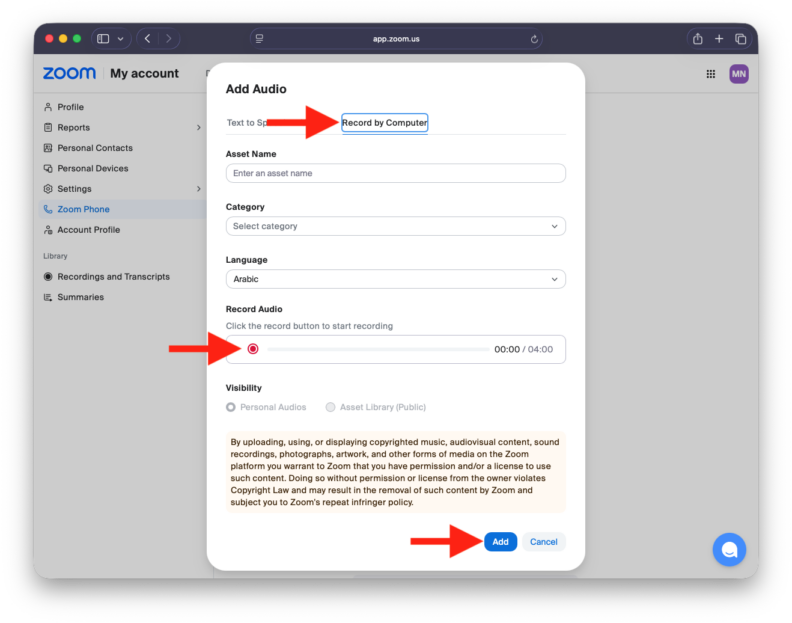This screenshot has width=792, height=623.
Task: Show the tab overview icon
Action: 740,39
